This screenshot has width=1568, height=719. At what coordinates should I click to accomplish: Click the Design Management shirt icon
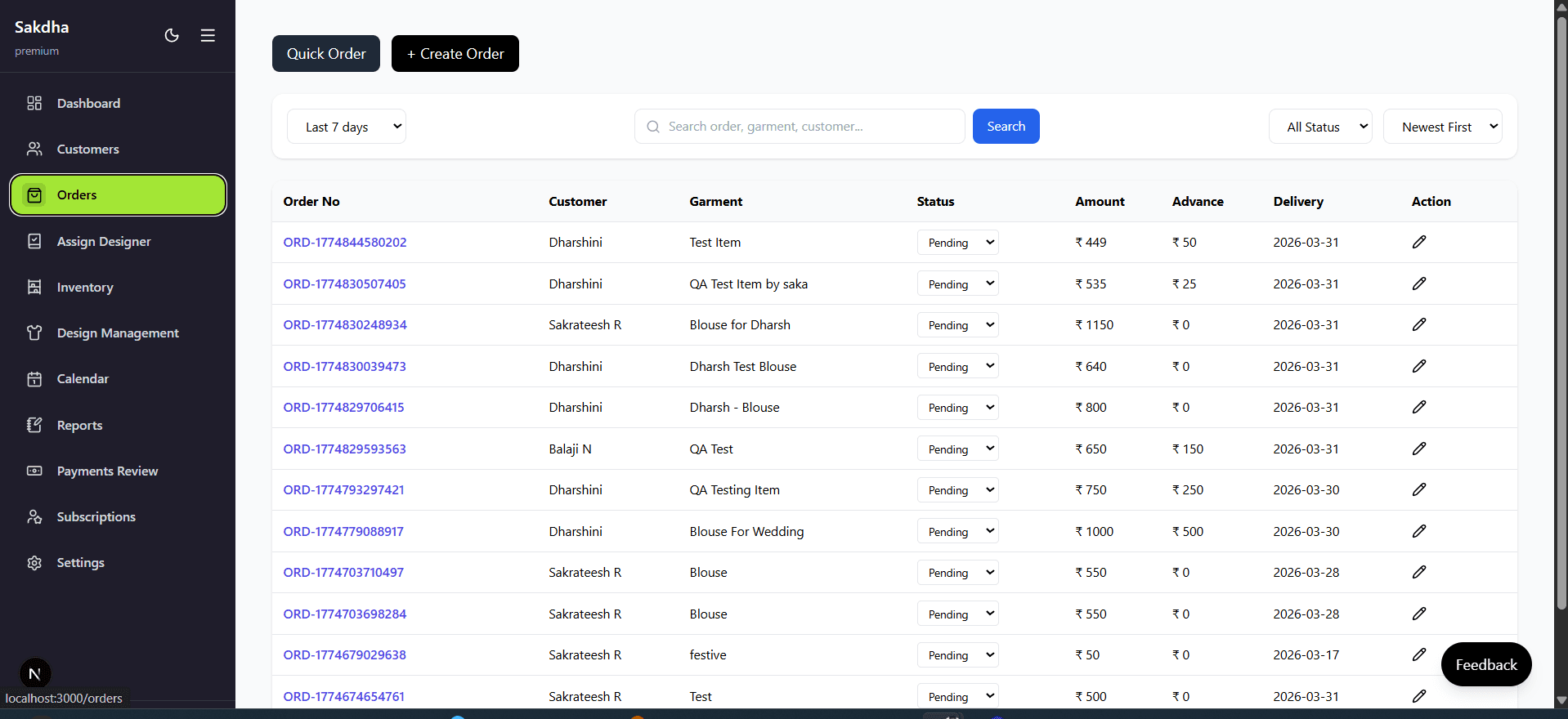coord(34,333)
